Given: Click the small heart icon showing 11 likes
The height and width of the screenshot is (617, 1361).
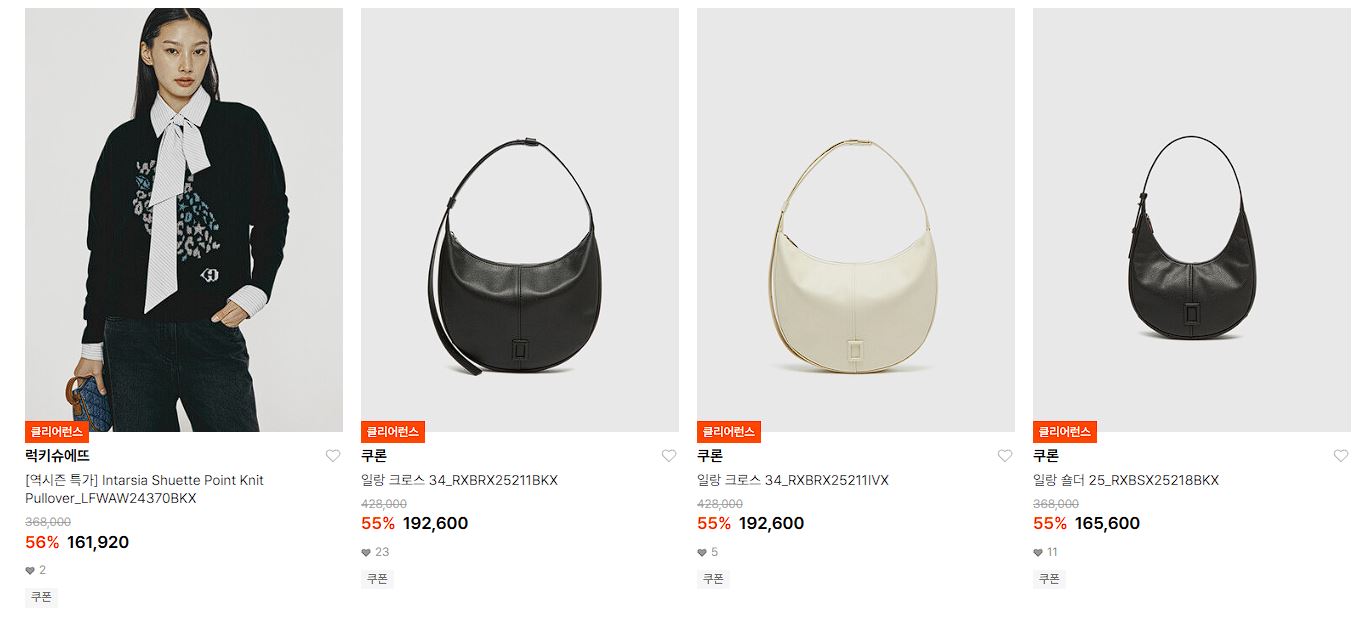Looking at the screenshot, I should coord(1038,552).
